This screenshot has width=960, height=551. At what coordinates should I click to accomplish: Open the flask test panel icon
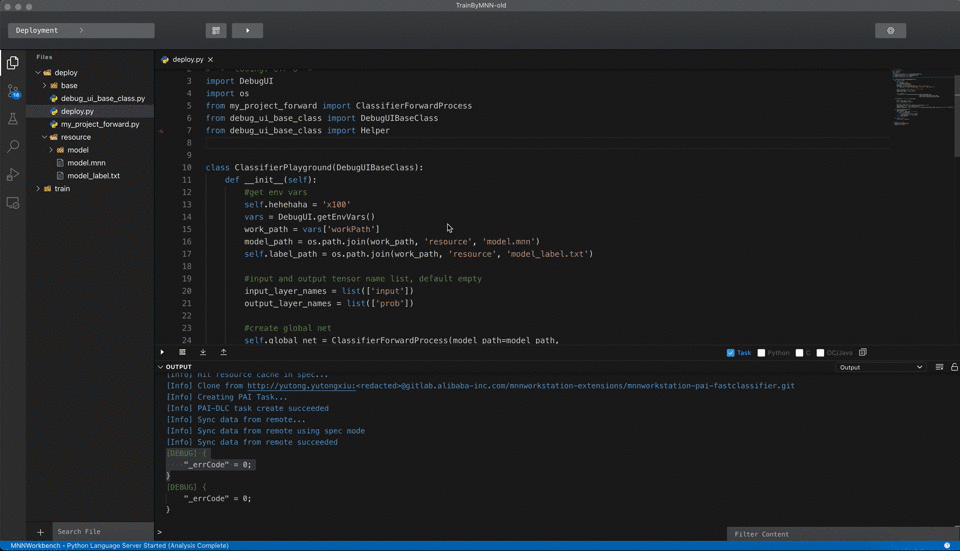(12, 119)
